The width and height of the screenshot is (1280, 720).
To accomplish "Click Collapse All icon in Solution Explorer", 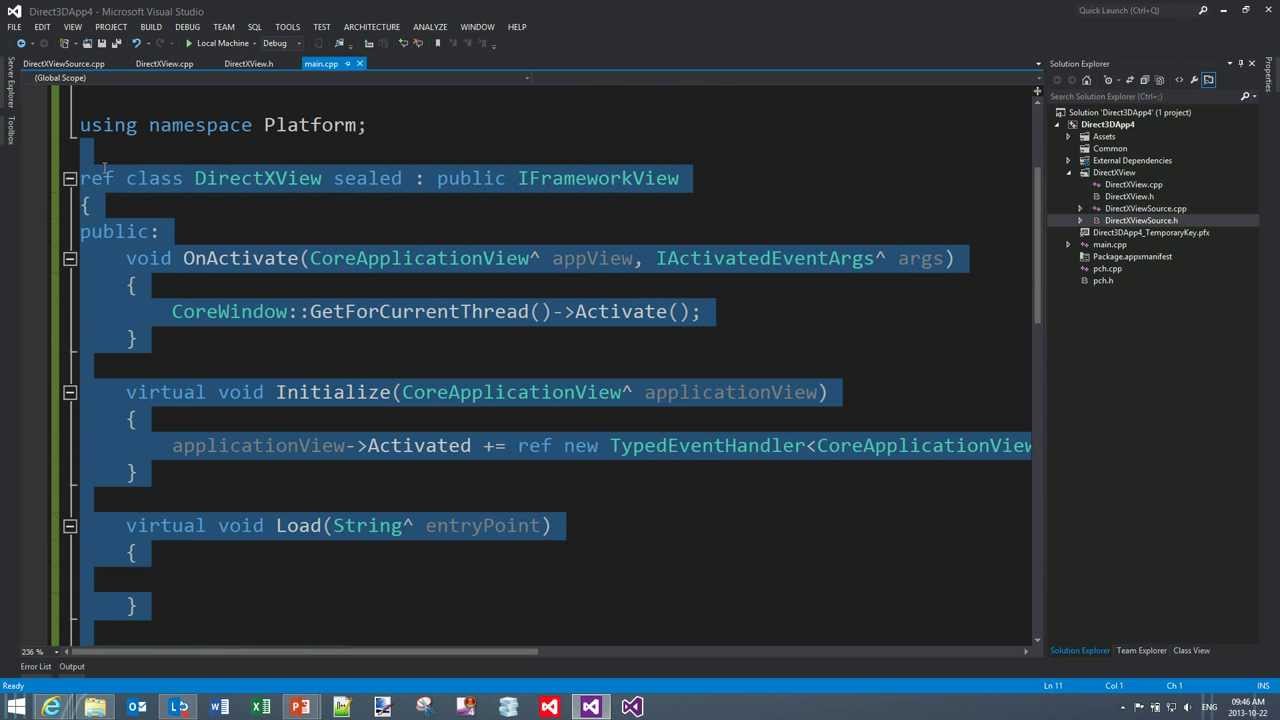I will click(1144, 80).
